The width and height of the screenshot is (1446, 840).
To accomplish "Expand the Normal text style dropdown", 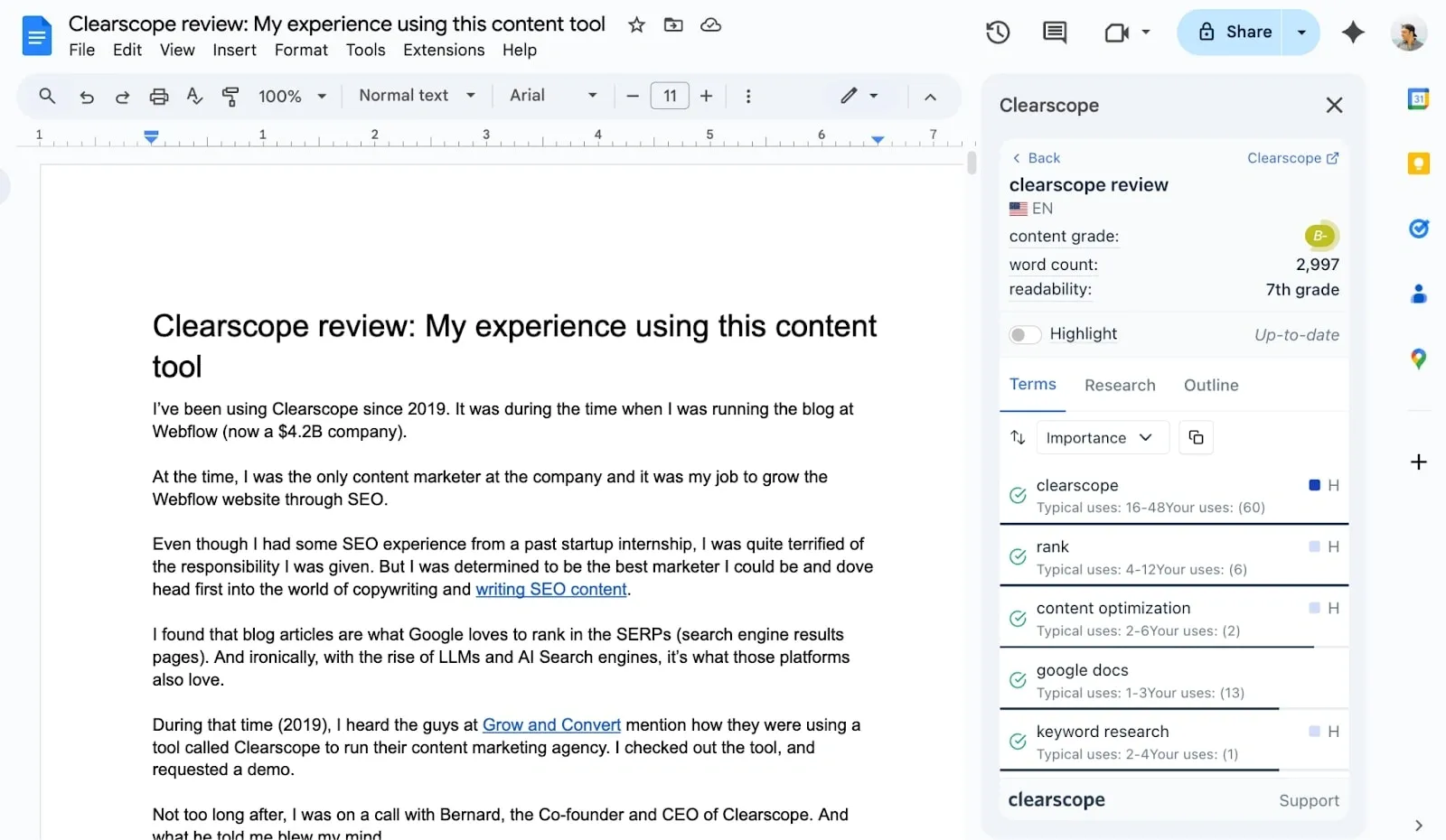I will (417, 96).
